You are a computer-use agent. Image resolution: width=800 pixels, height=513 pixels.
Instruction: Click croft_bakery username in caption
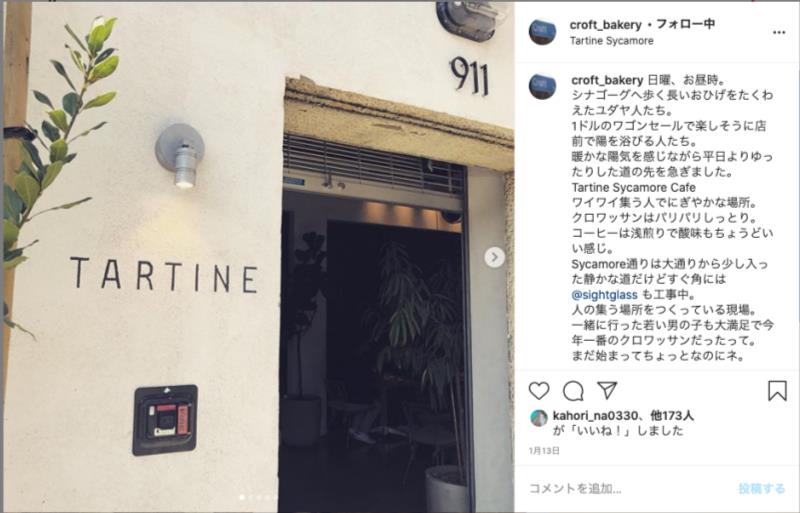pyautogui.click(x=607, y=80)
